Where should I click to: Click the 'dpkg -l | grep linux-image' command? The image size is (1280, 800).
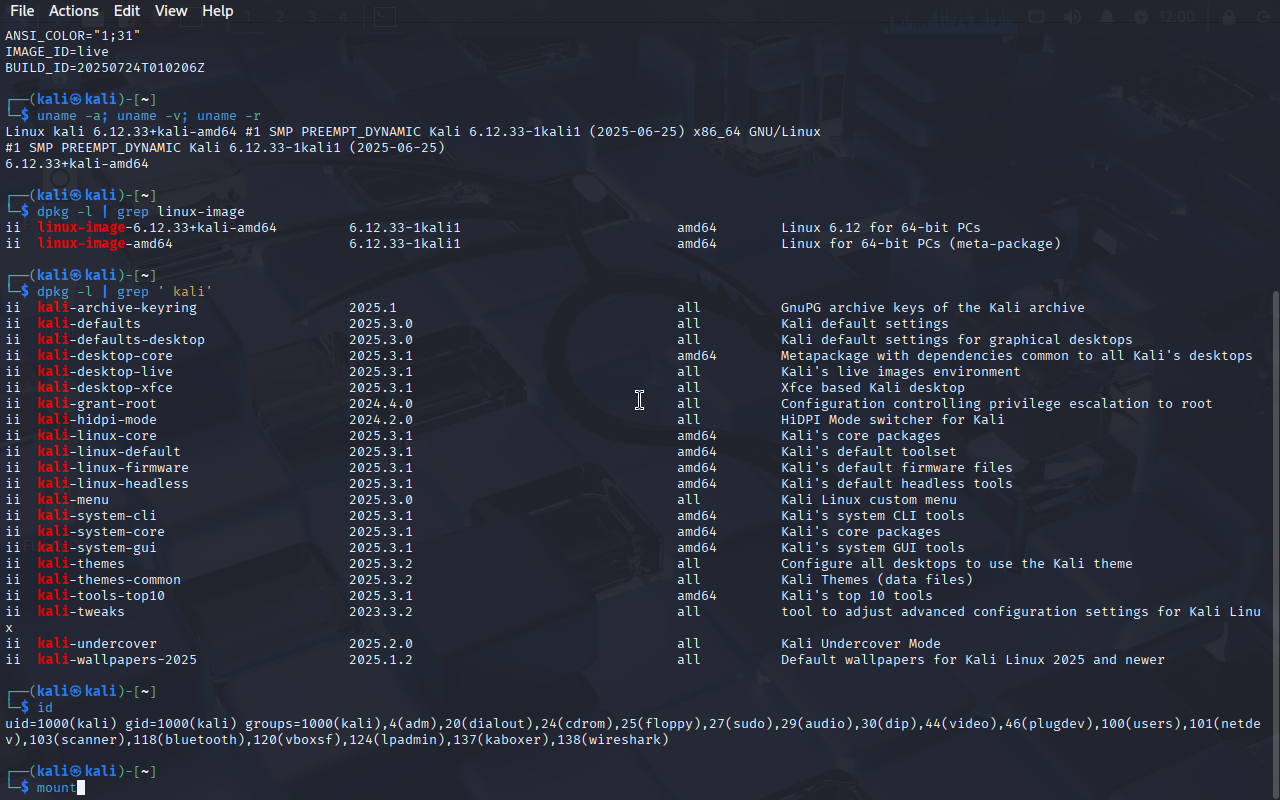[141, 212]
